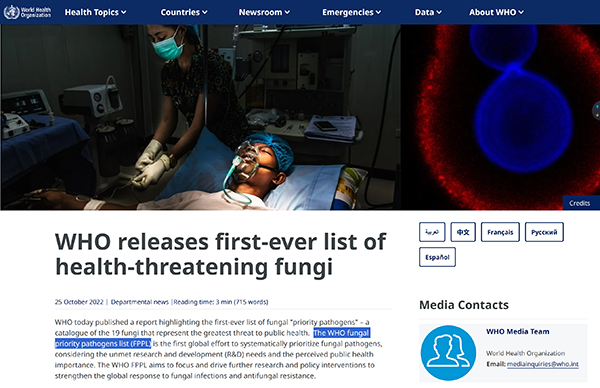Image resolution: width=600 pixels, height=388 pixels.
Task: Open the mediainquiries@who.int email link
Action: tap(543, 364)
